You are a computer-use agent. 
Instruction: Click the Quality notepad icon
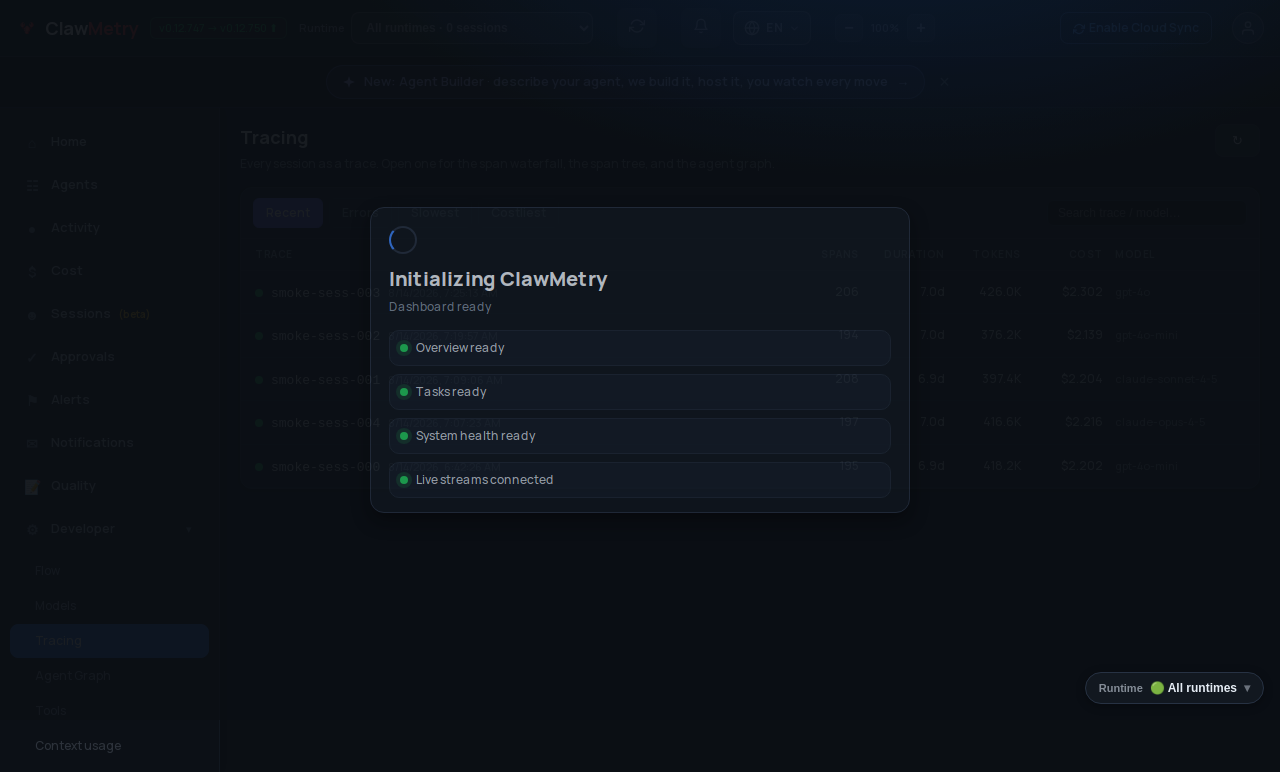[32, 487]
